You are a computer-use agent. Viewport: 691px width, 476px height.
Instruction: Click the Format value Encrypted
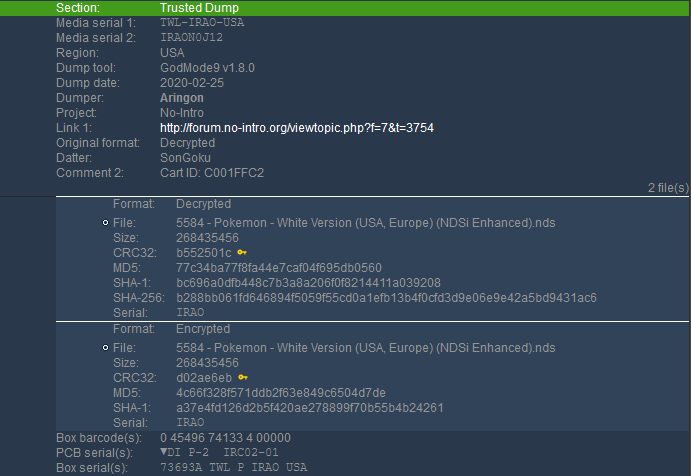click(x=203, y=329)
